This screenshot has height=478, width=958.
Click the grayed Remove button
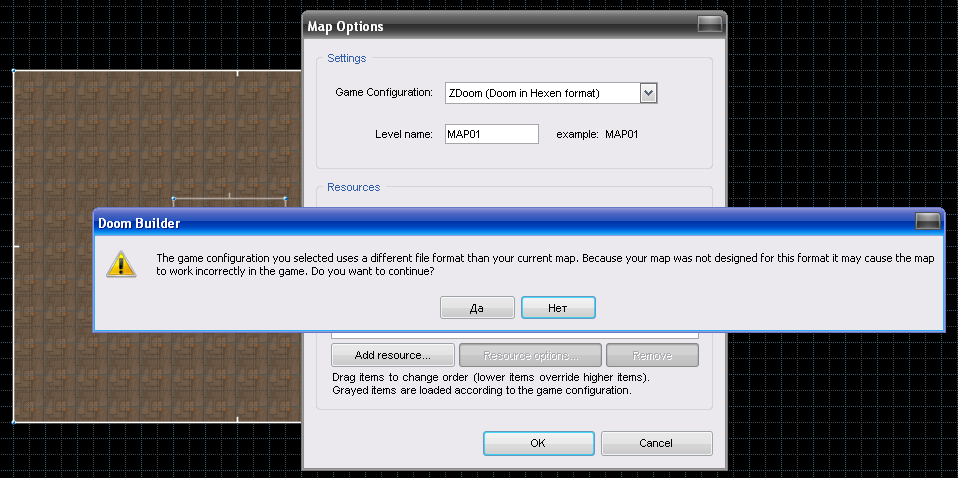(x=653, y=355)
